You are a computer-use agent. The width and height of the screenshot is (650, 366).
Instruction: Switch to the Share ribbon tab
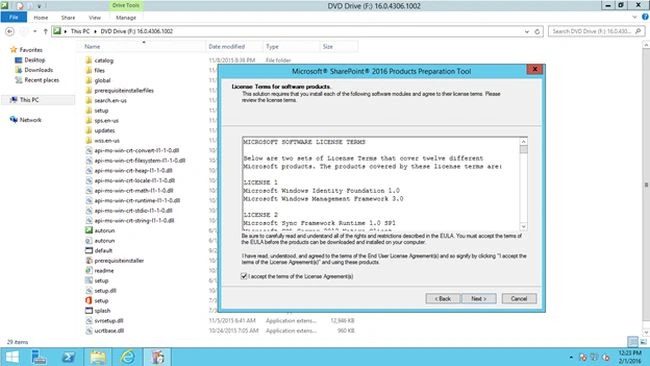click(68, 17)
